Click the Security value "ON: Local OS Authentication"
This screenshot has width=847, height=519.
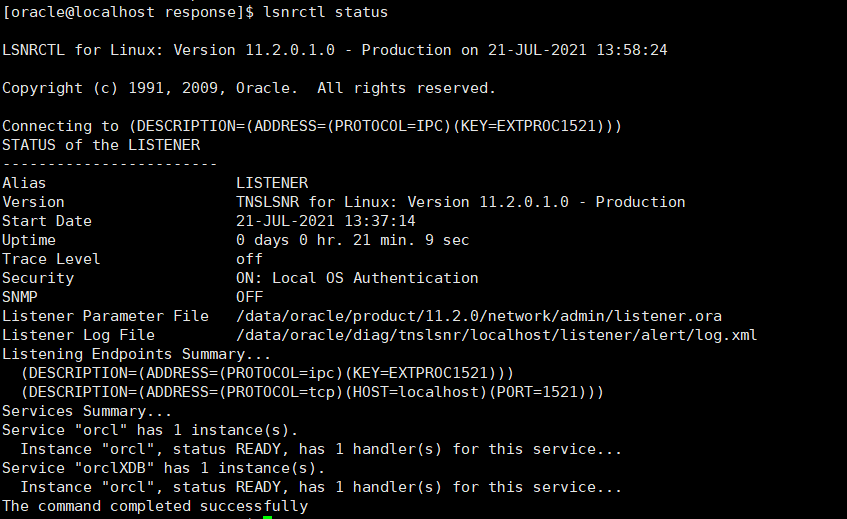pyautogui.click(x=357, y=278)
